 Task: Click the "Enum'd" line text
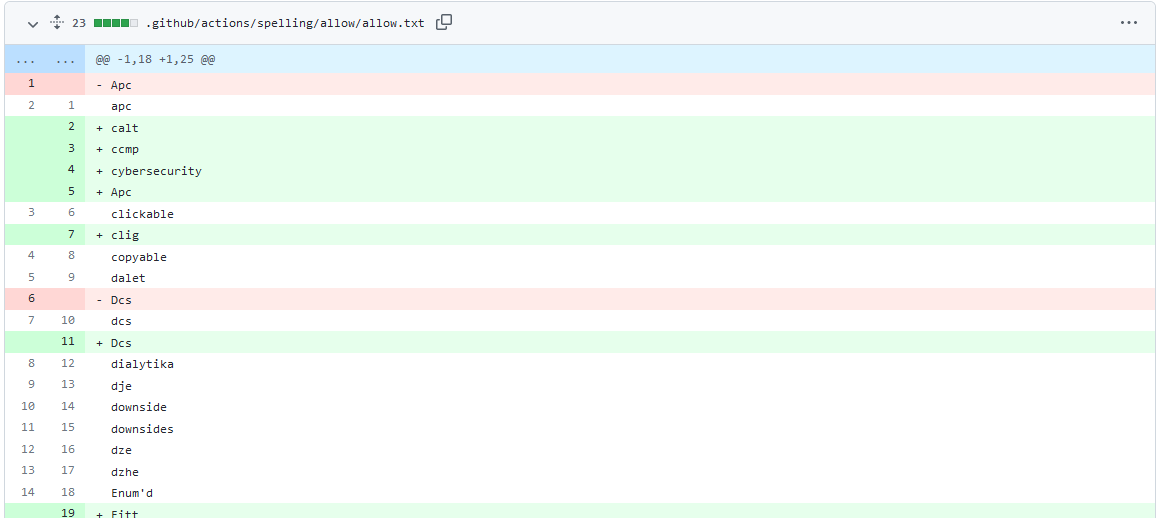click(x=132, y=493)
